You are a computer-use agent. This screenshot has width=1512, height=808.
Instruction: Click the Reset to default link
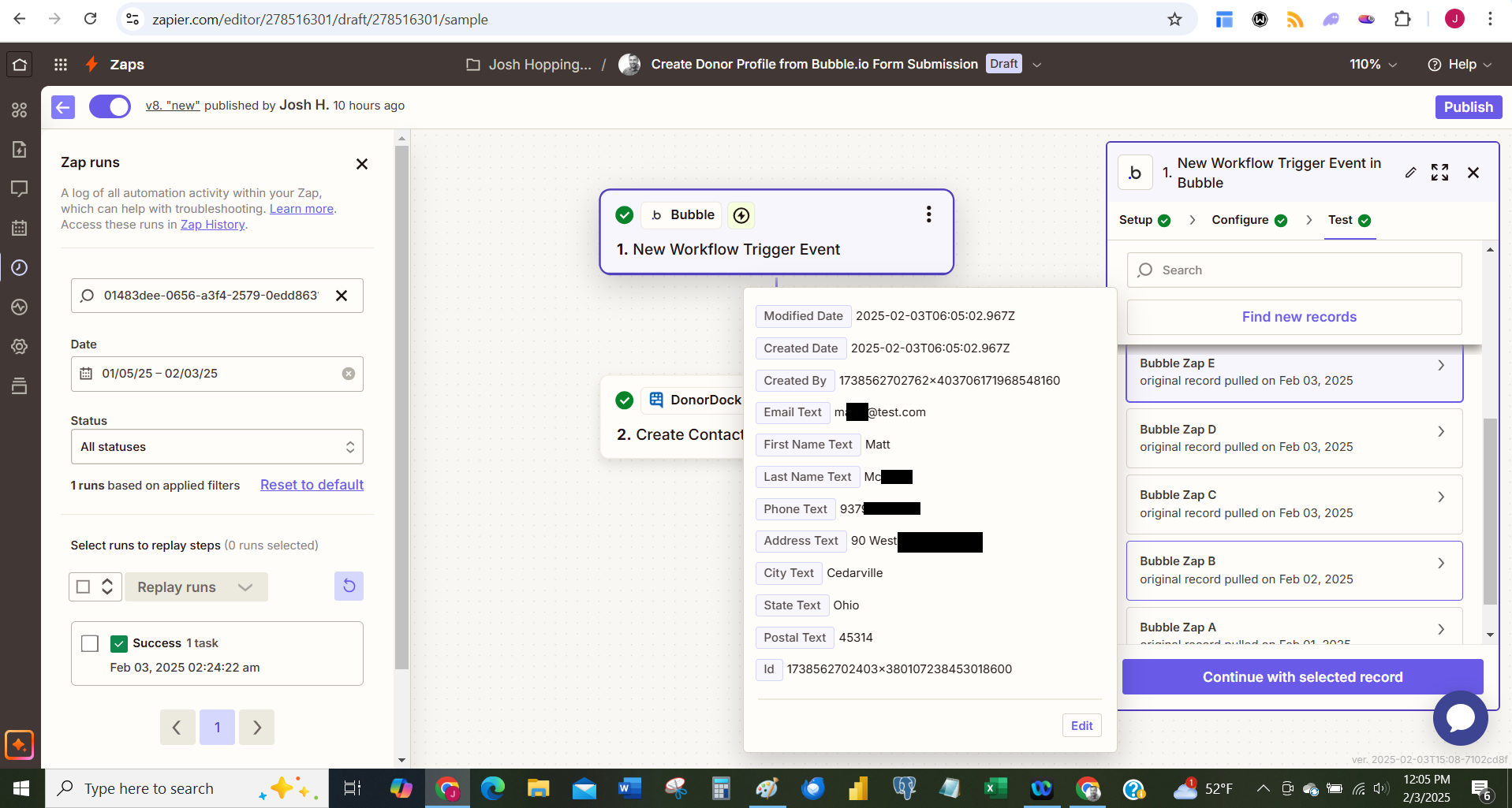click(312, 485)
